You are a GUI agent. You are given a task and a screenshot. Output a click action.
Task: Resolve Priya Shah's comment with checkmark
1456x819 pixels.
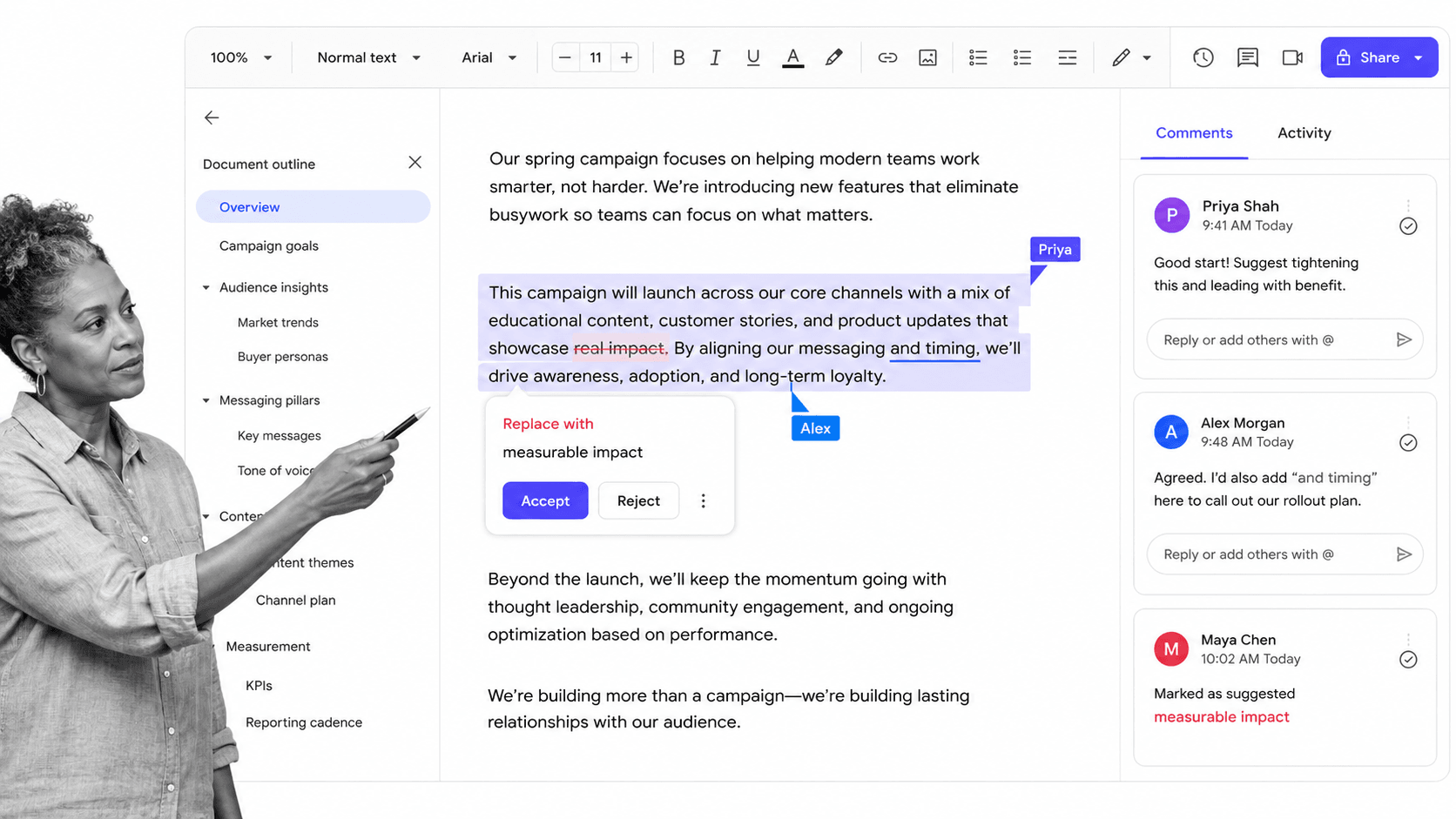click(x=1408, y=226)
